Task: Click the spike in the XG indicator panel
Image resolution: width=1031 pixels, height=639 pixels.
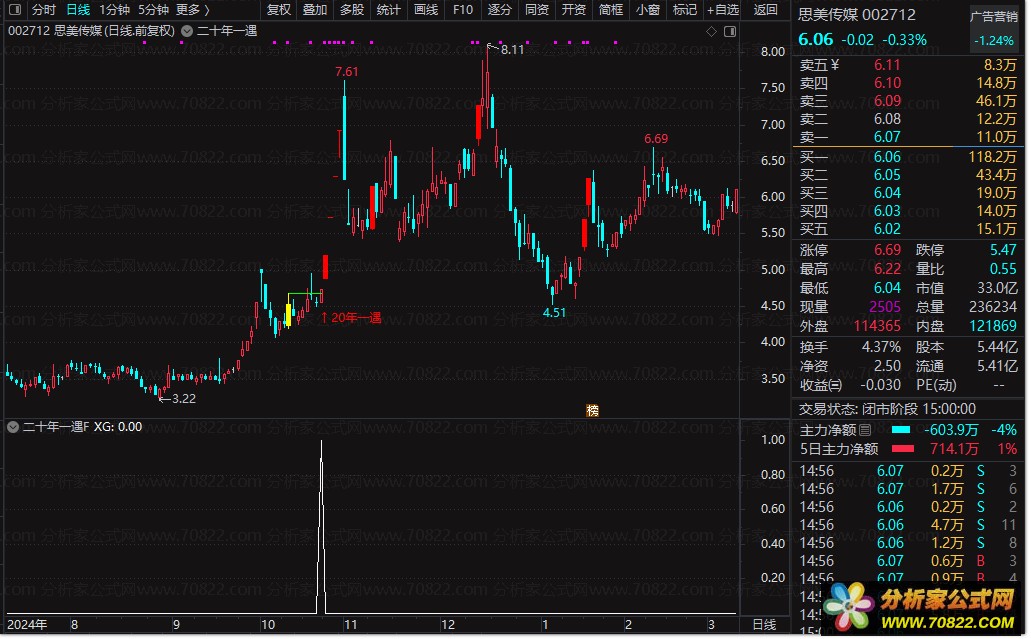Action: click(x=321, y=526)
